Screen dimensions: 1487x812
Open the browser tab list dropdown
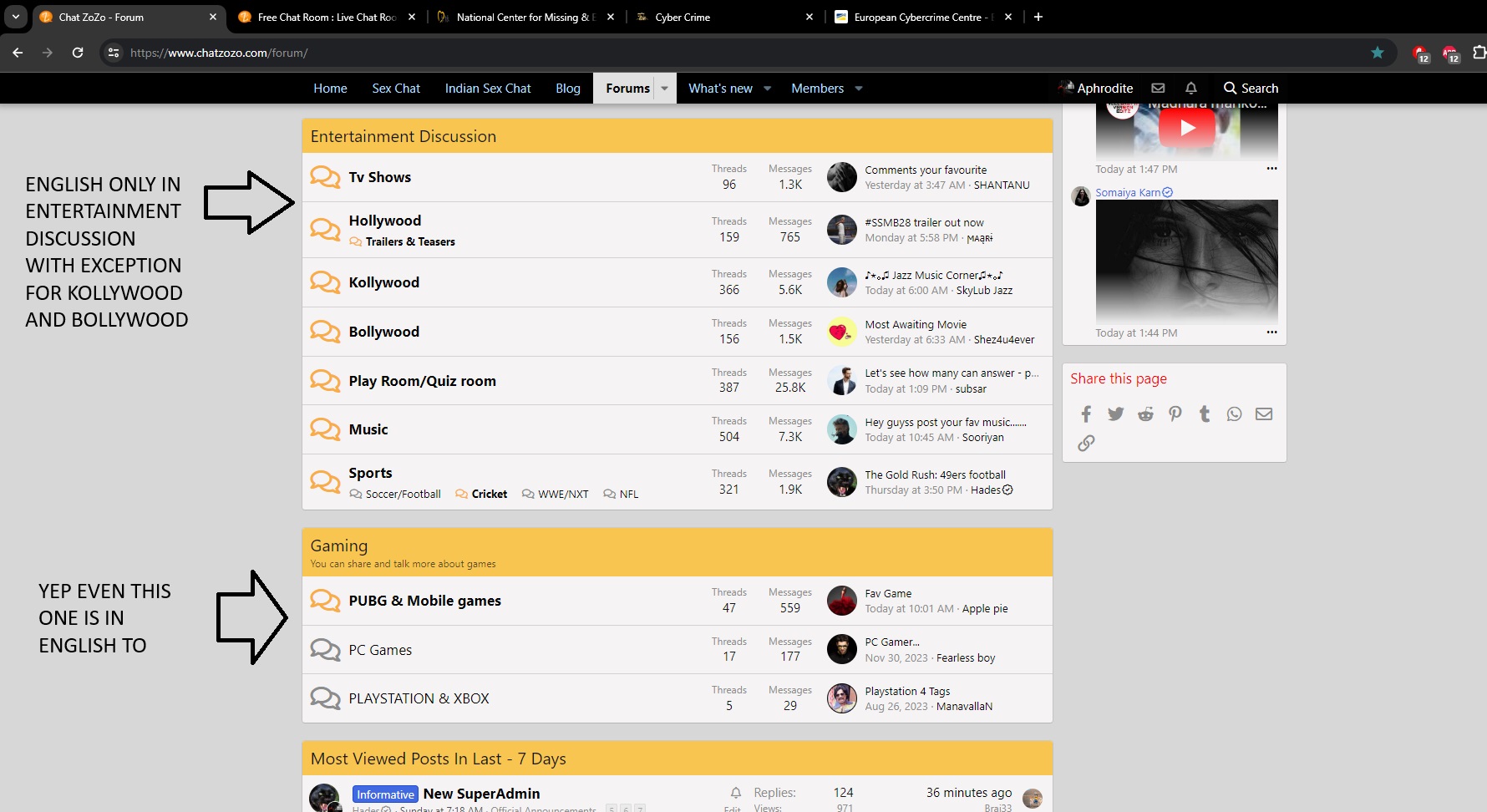pos(16,17)
